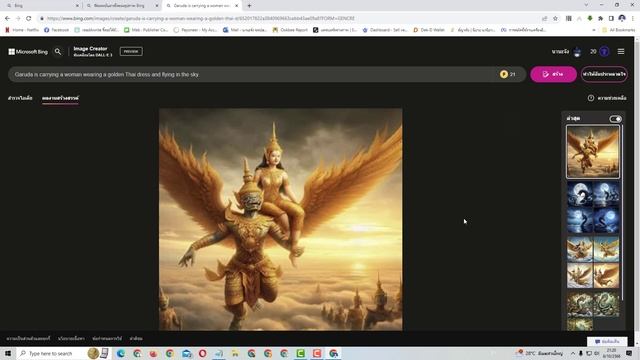The width and height of the screenshot is (640, 360).
Task: Open the Chrome three-dot menu
Action: [x=633, y=18]
